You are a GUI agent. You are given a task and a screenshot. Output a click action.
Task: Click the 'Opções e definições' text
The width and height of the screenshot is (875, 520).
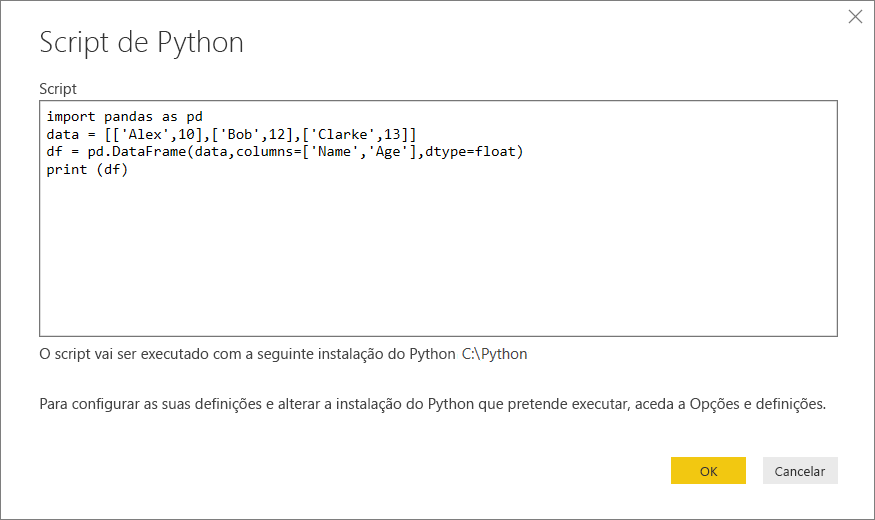click(x=758, y=403)
